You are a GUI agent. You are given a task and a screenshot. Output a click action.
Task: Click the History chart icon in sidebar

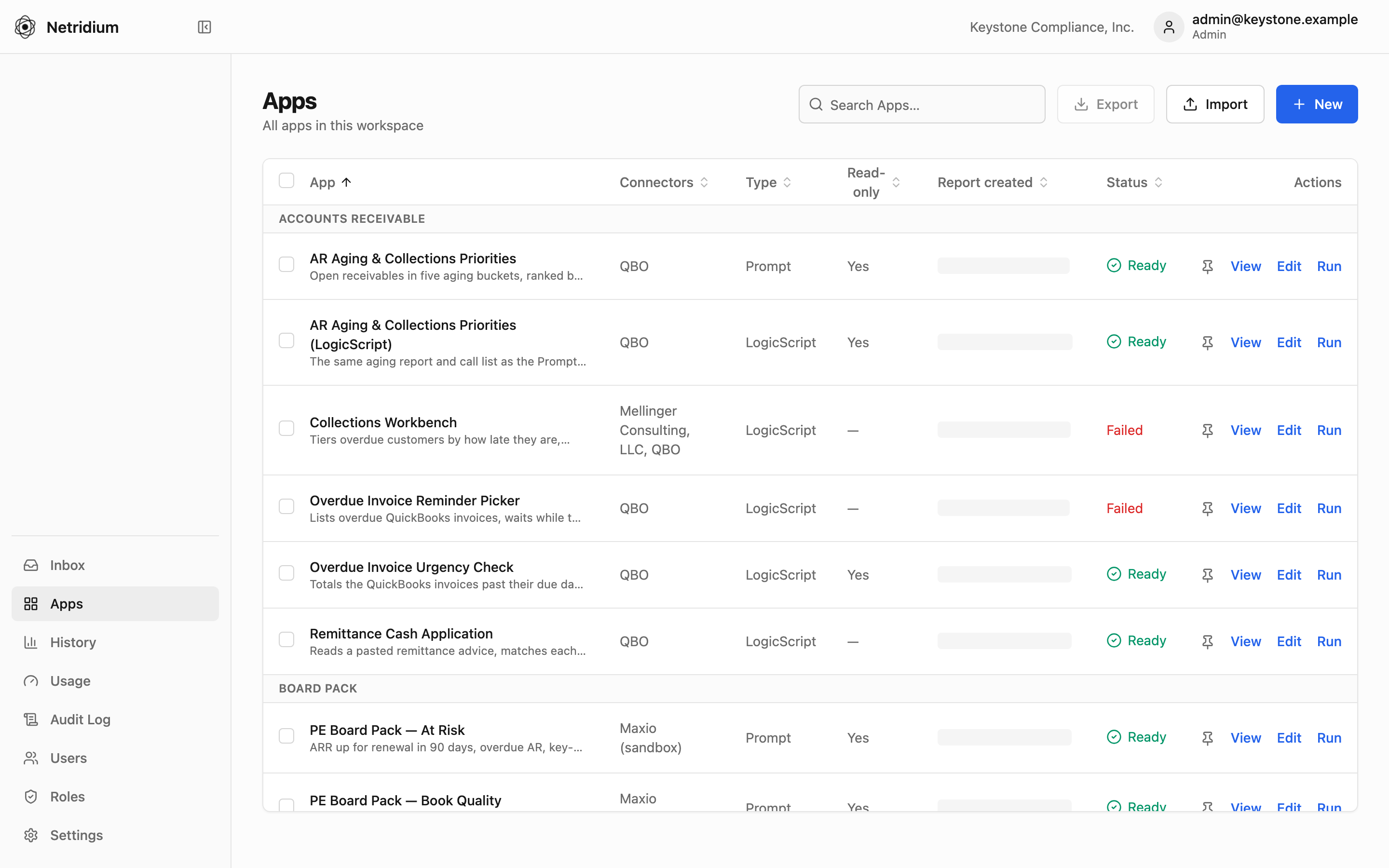31,642
